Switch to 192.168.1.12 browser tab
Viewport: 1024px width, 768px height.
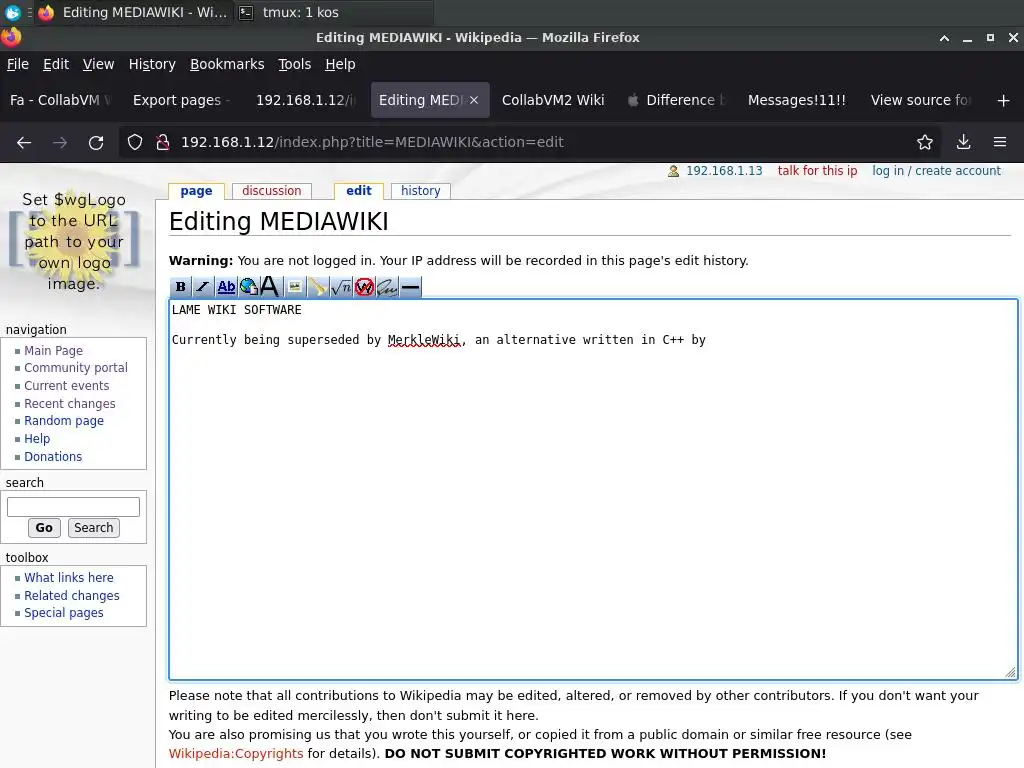[x=305, y=100]
